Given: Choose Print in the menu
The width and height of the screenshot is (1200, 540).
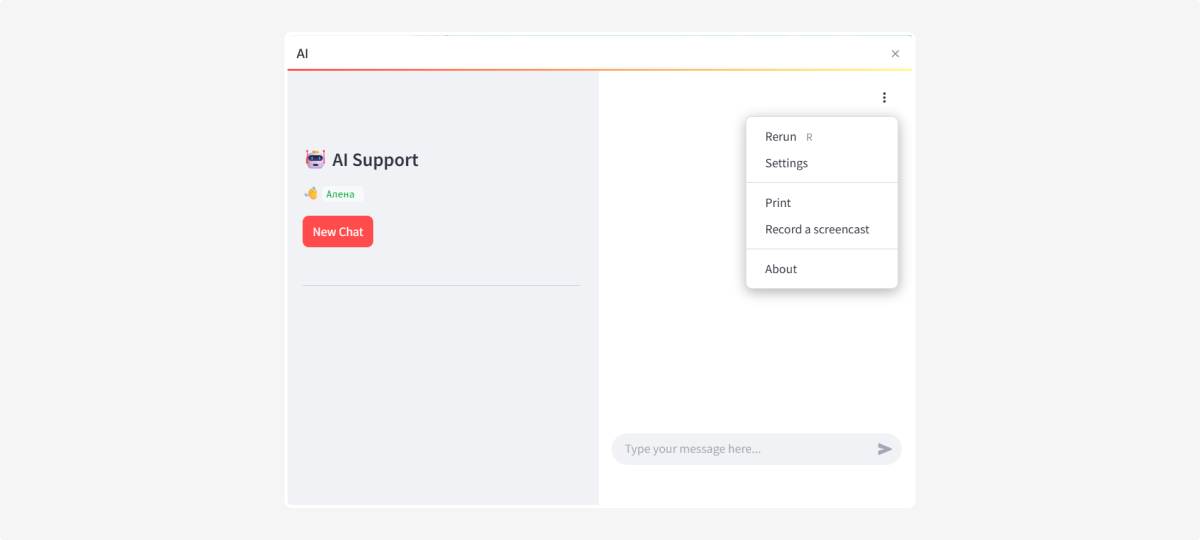Looking at the screenshot, I should (x=778, y=203).
